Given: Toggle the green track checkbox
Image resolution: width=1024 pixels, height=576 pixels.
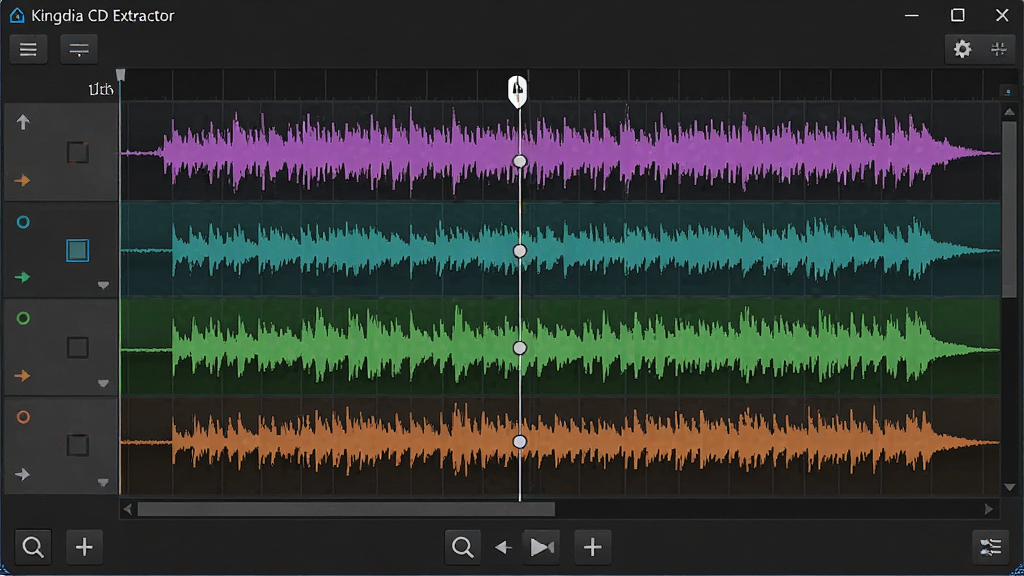Looking at the screenshot, I should [78, 347].
